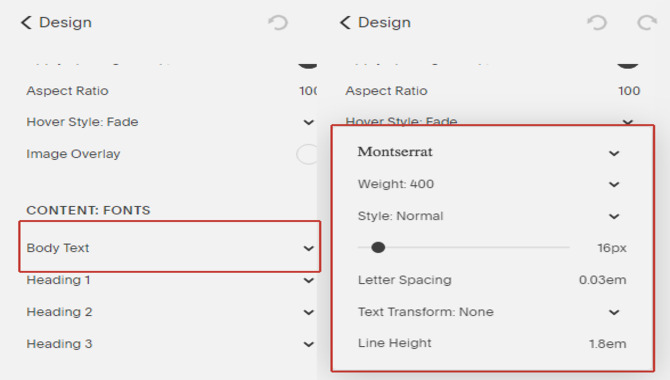Expand the Heading 3 font settings
The image size is (670, 380).
pos(170,344)
